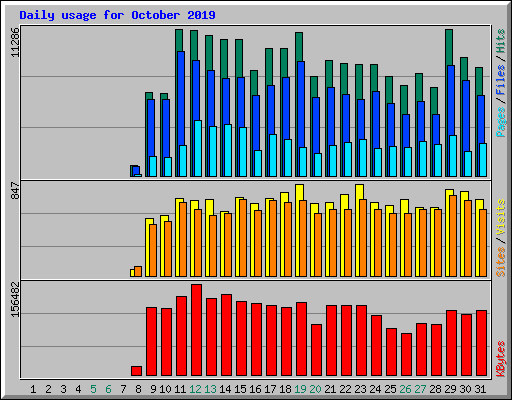Click weekend day 26 on the date axis
This screenshot has width=512, height=400.
pos(405,389)
